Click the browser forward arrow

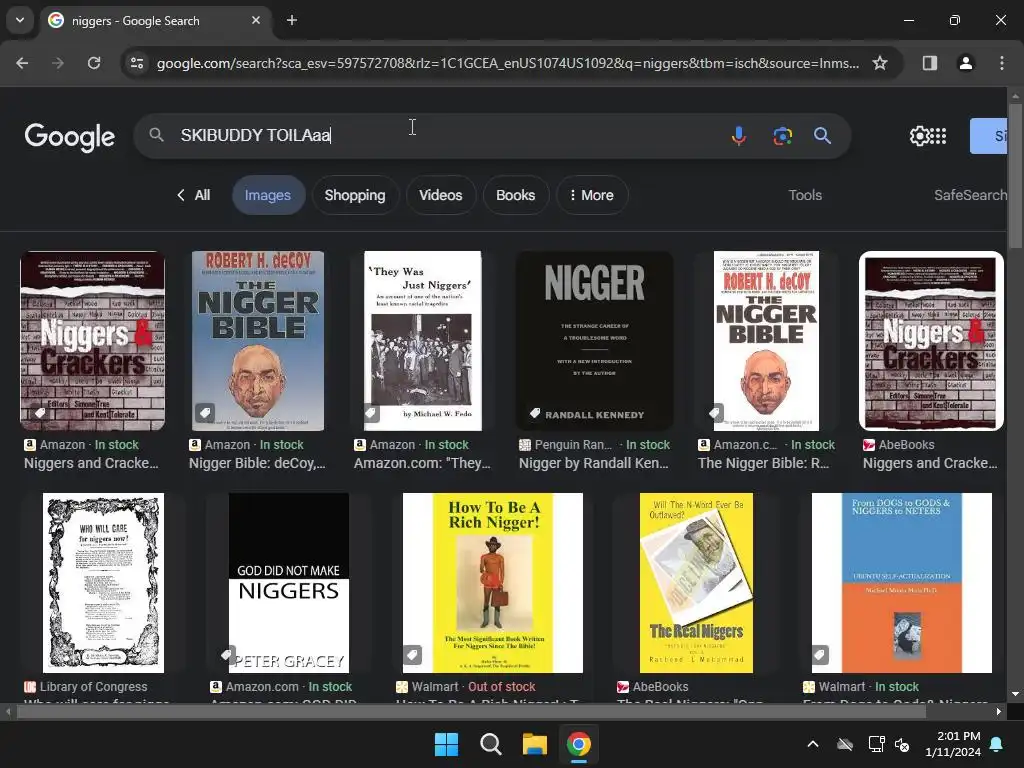58,63
